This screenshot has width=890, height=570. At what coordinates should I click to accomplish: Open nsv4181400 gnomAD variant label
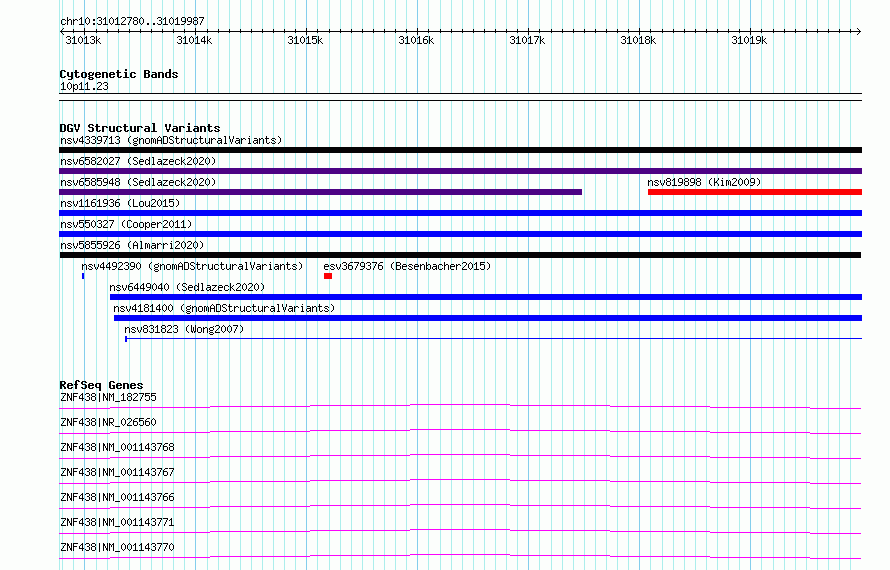click(224, 308)
